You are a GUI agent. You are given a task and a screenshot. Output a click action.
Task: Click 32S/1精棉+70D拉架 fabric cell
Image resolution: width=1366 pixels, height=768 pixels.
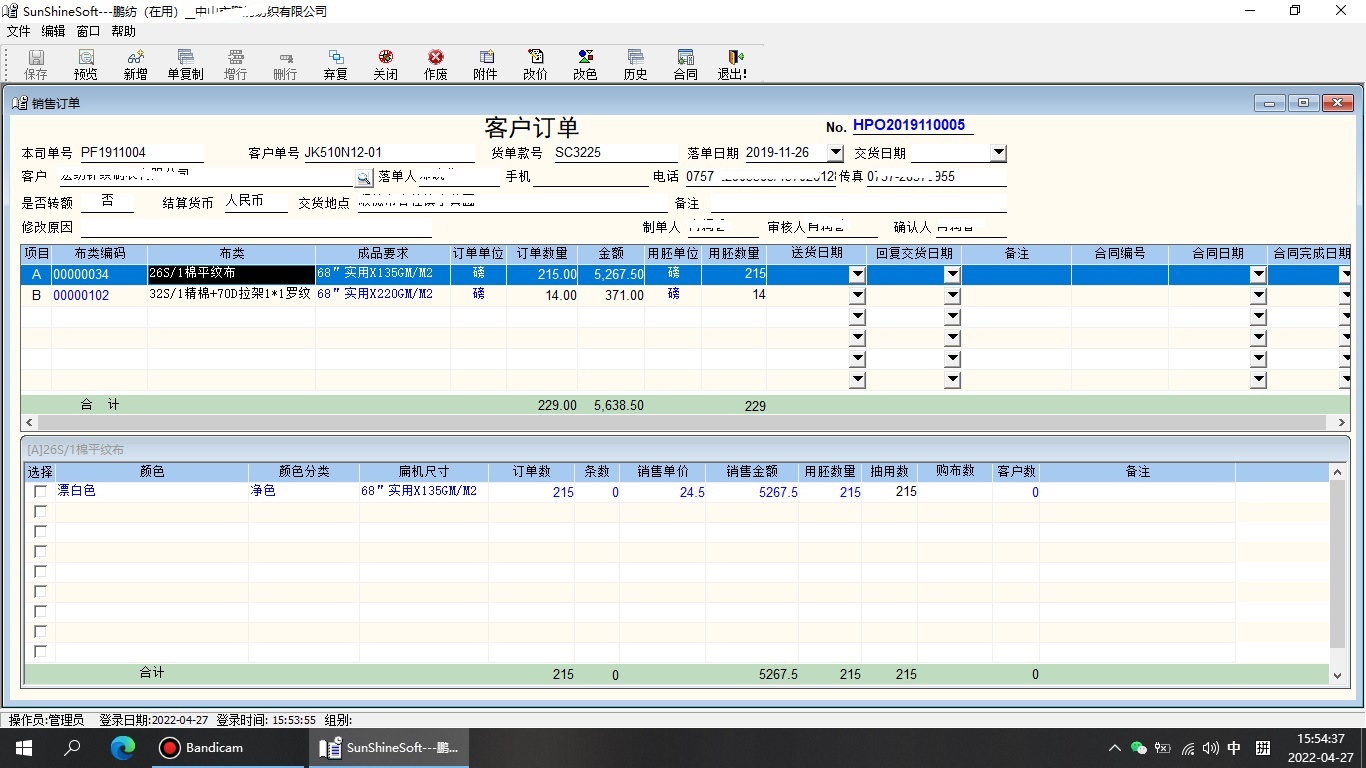(231, 295)
